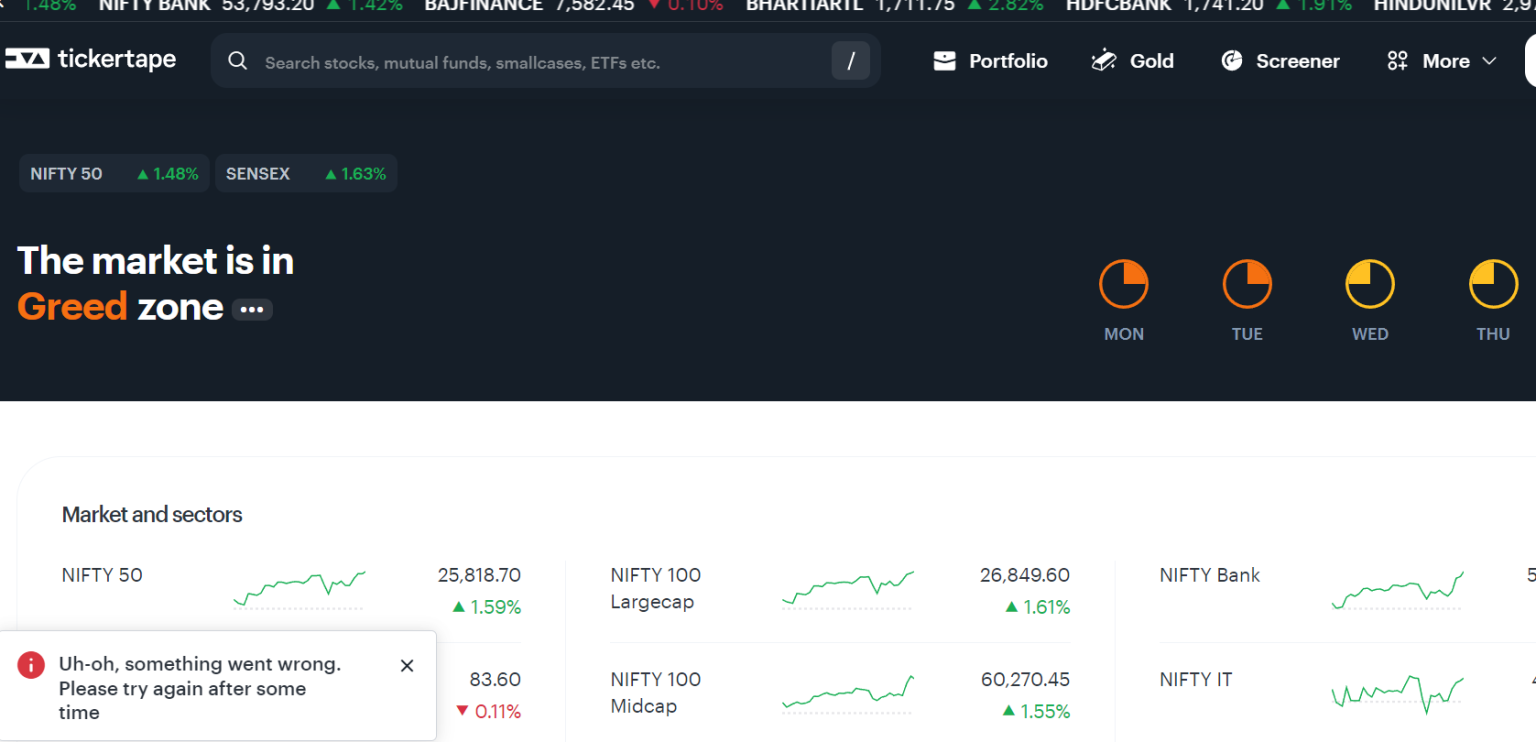Select the NIFTY 50 index chip
Screen dimensions: 1536x742
coord(113,173)
